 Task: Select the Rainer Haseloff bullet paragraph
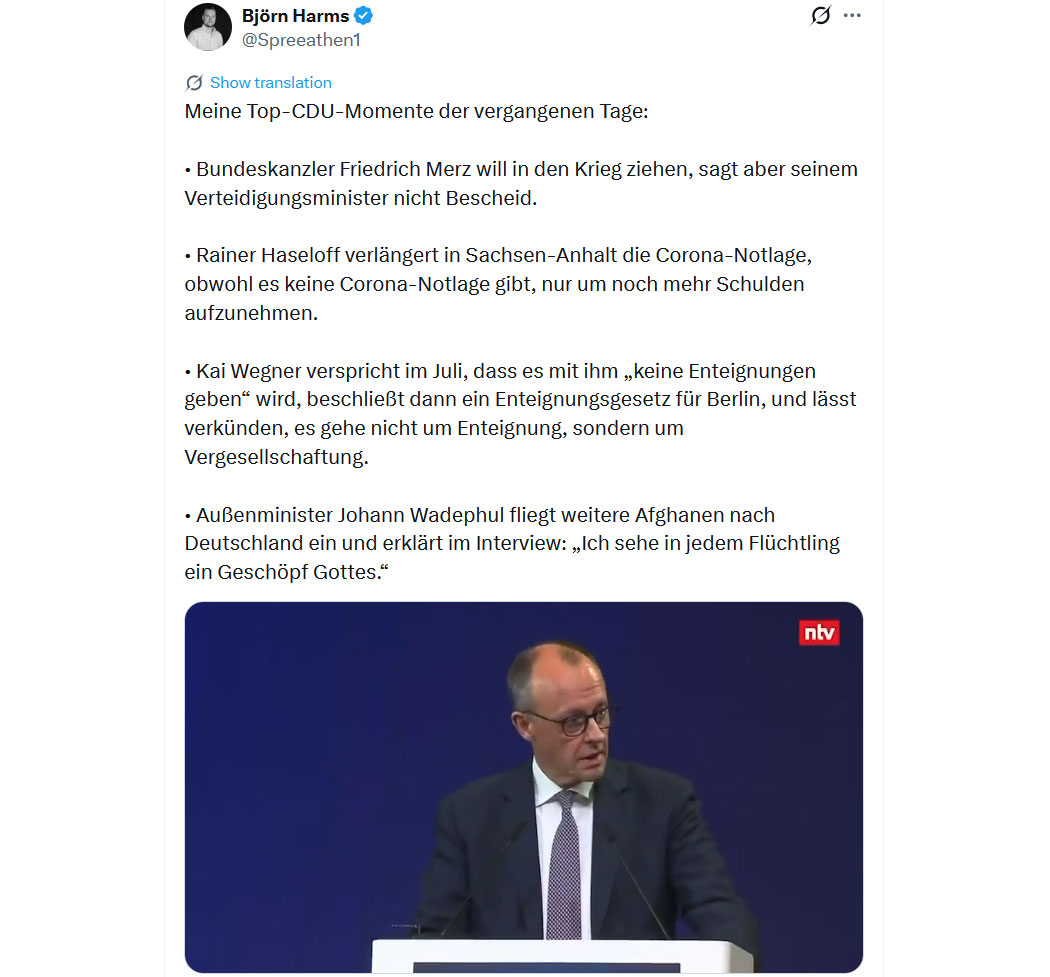click(x=499, y=284)
